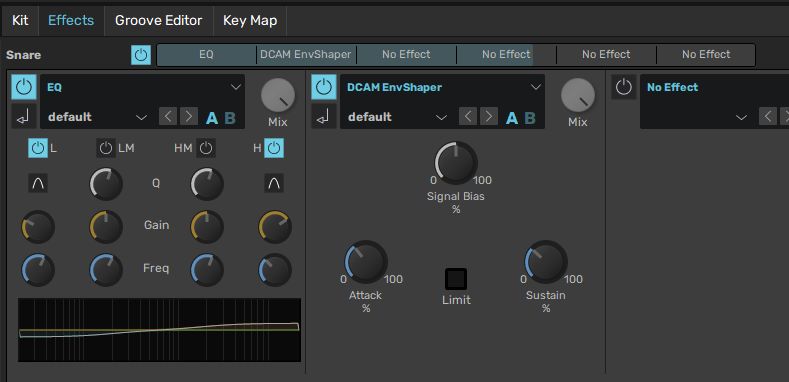
Task: Switch to the Kit tab
Action: (x=20, y=21)
